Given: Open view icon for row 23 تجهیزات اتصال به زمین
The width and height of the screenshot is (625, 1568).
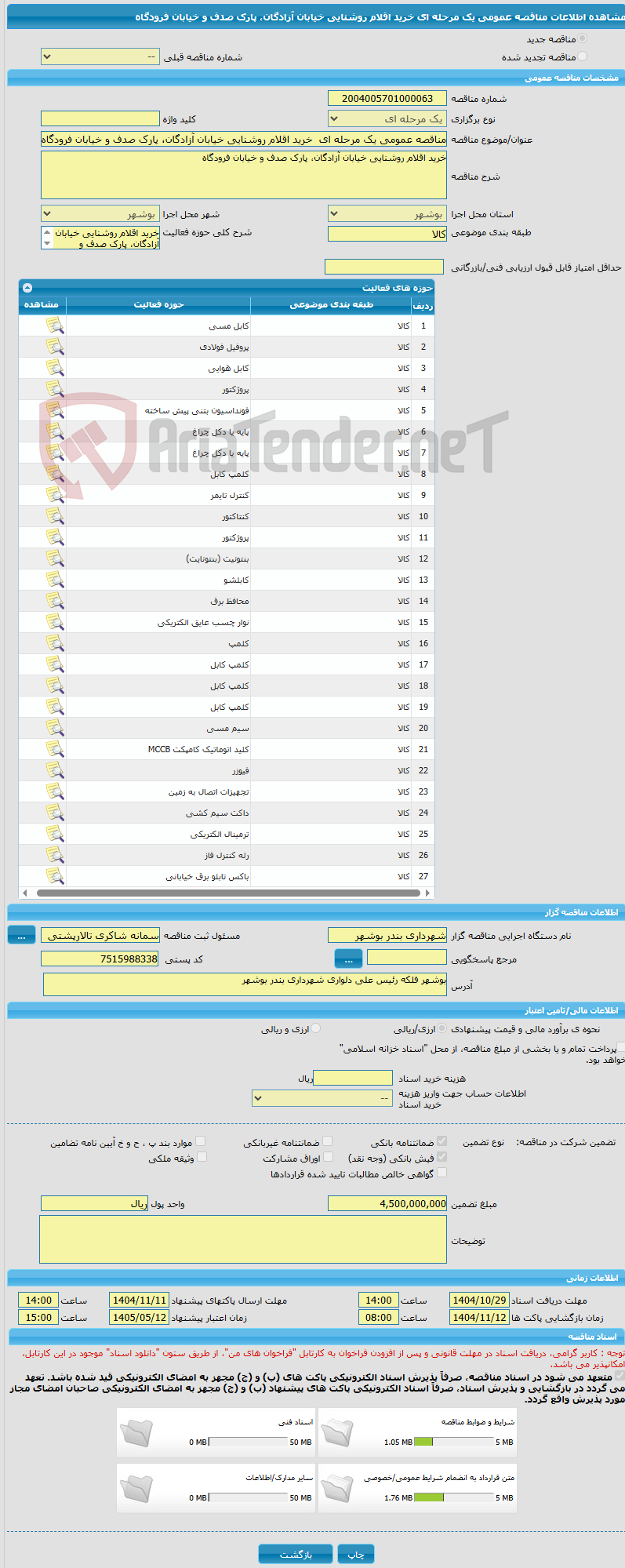Looking at the screenshot, I should (x=55, y=791).
